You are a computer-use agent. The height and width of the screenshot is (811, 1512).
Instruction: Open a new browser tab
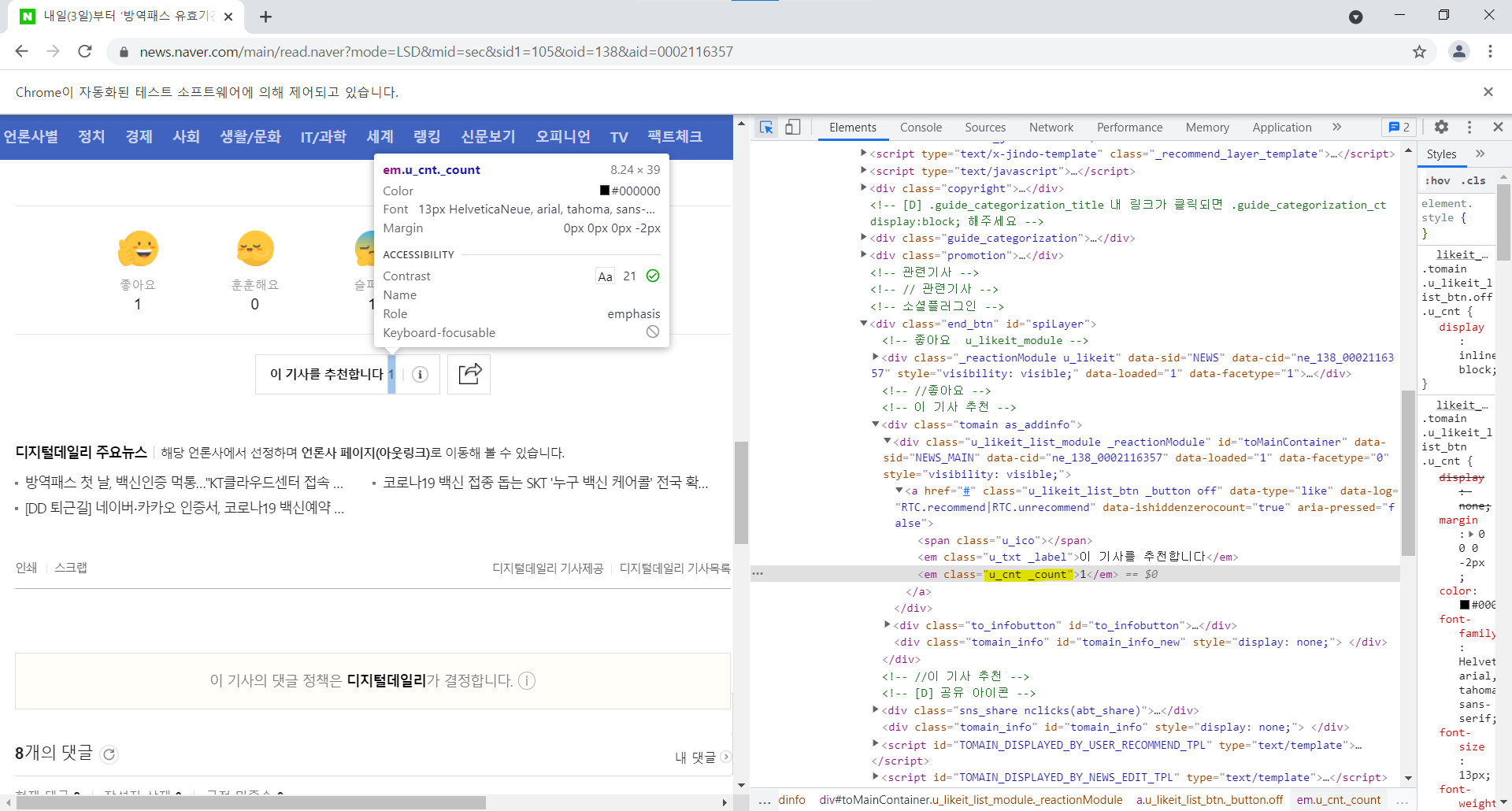pyautogui.click(x=266, y=17)
